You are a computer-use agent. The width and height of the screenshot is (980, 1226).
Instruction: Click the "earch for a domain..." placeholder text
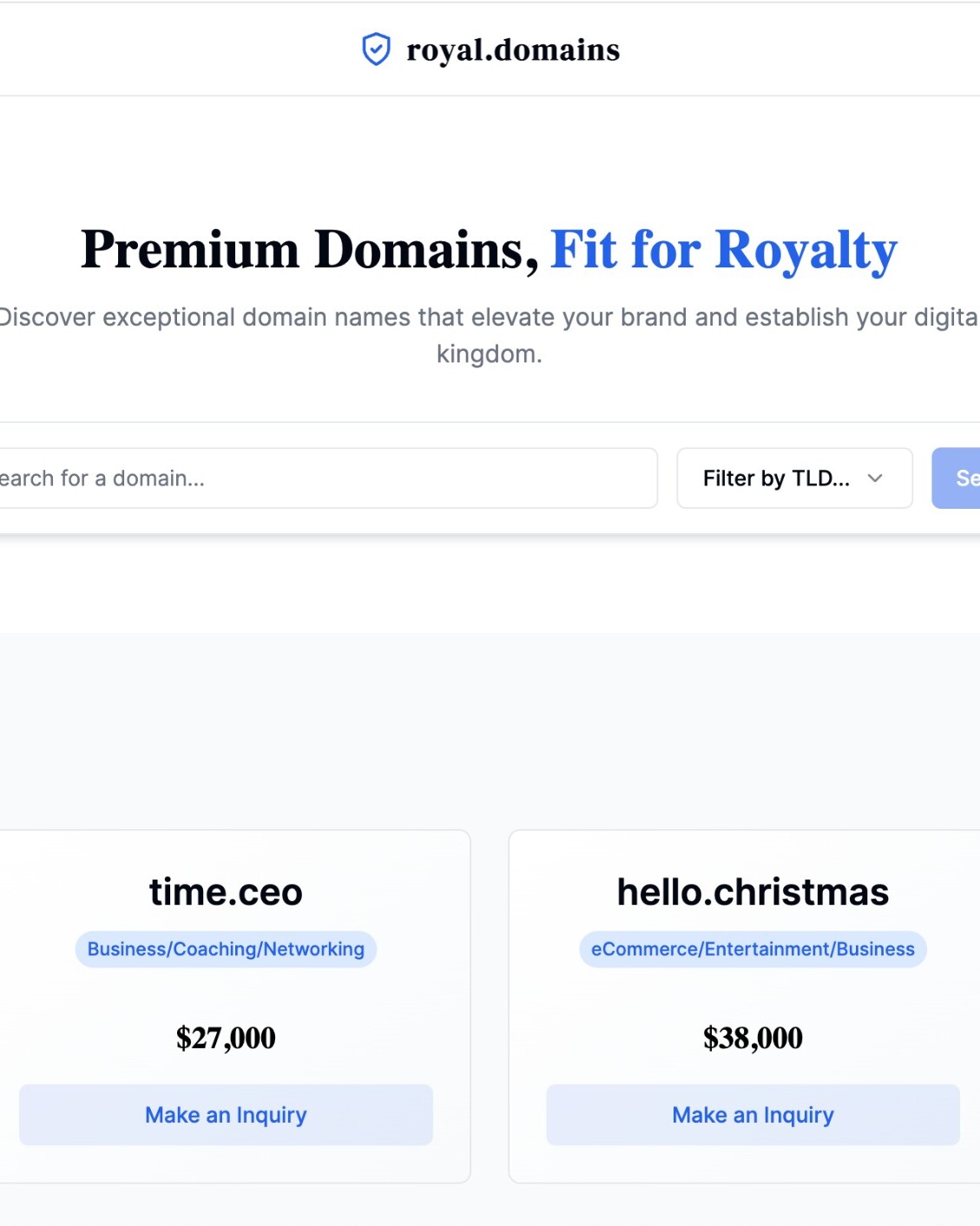[102, 478]
